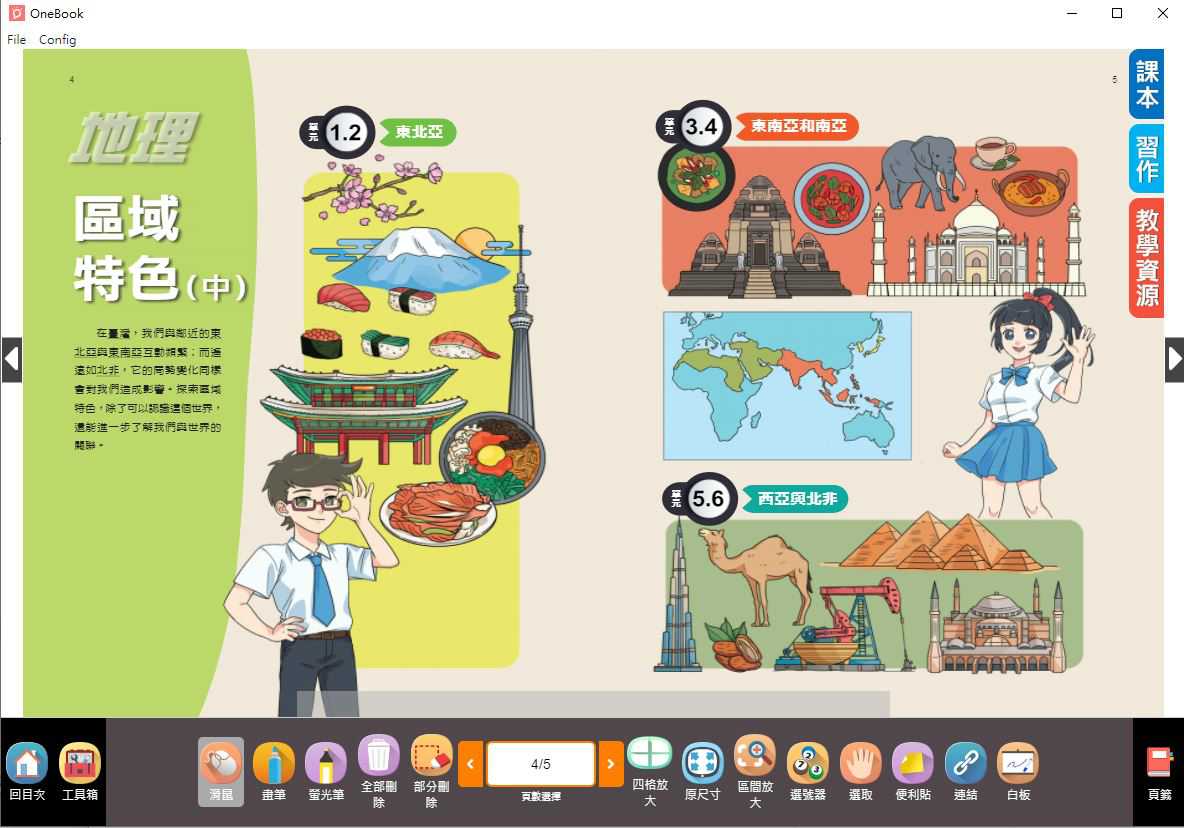
Task: Maximize the OneBook window
Action: click(x=1117, y=13)
